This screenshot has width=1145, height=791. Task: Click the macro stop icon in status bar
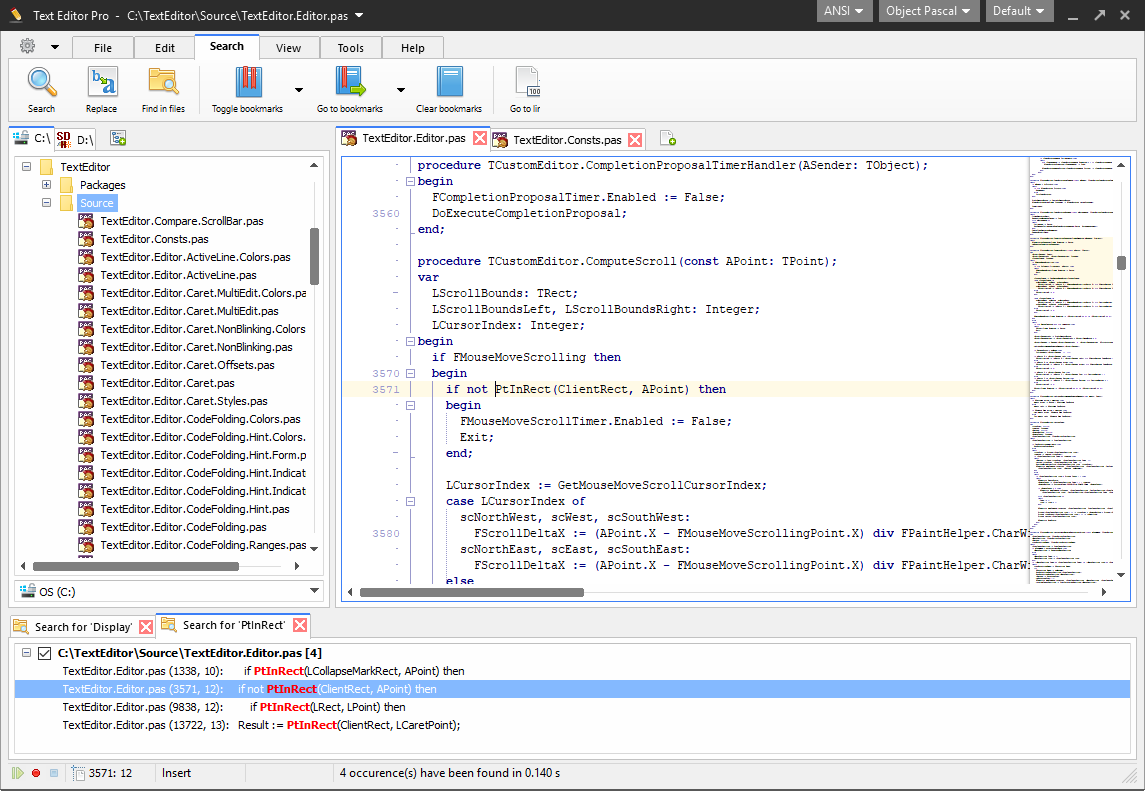coord(54,773)
